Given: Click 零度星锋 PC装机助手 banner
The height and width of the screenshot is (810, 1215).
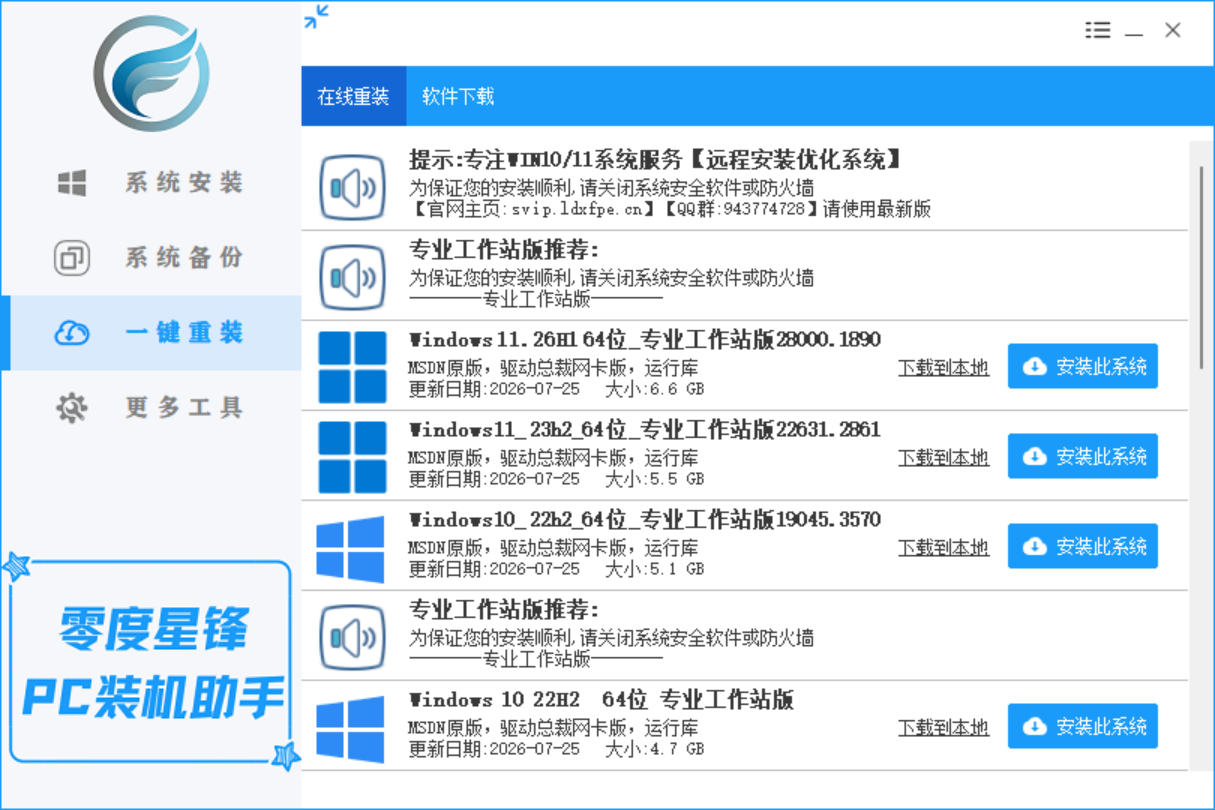Looking at the screenshot, I should tap(150, 663).
